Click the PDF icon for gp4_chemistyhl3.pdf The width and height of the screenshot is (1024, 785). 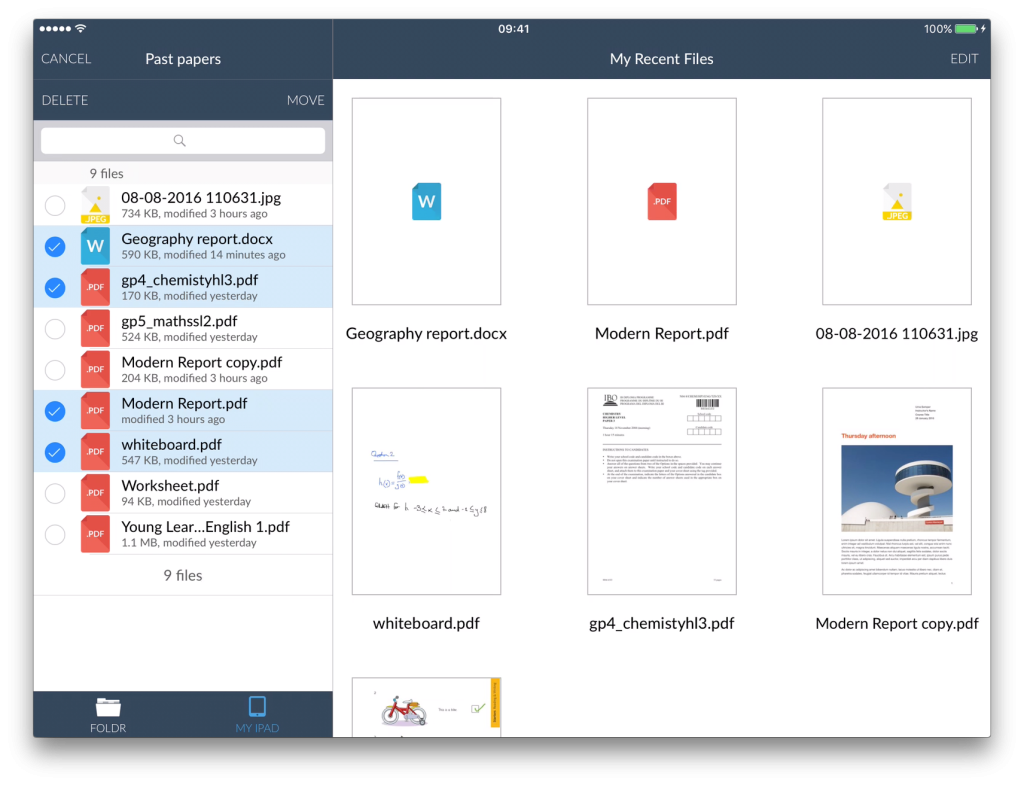(94, 287)
